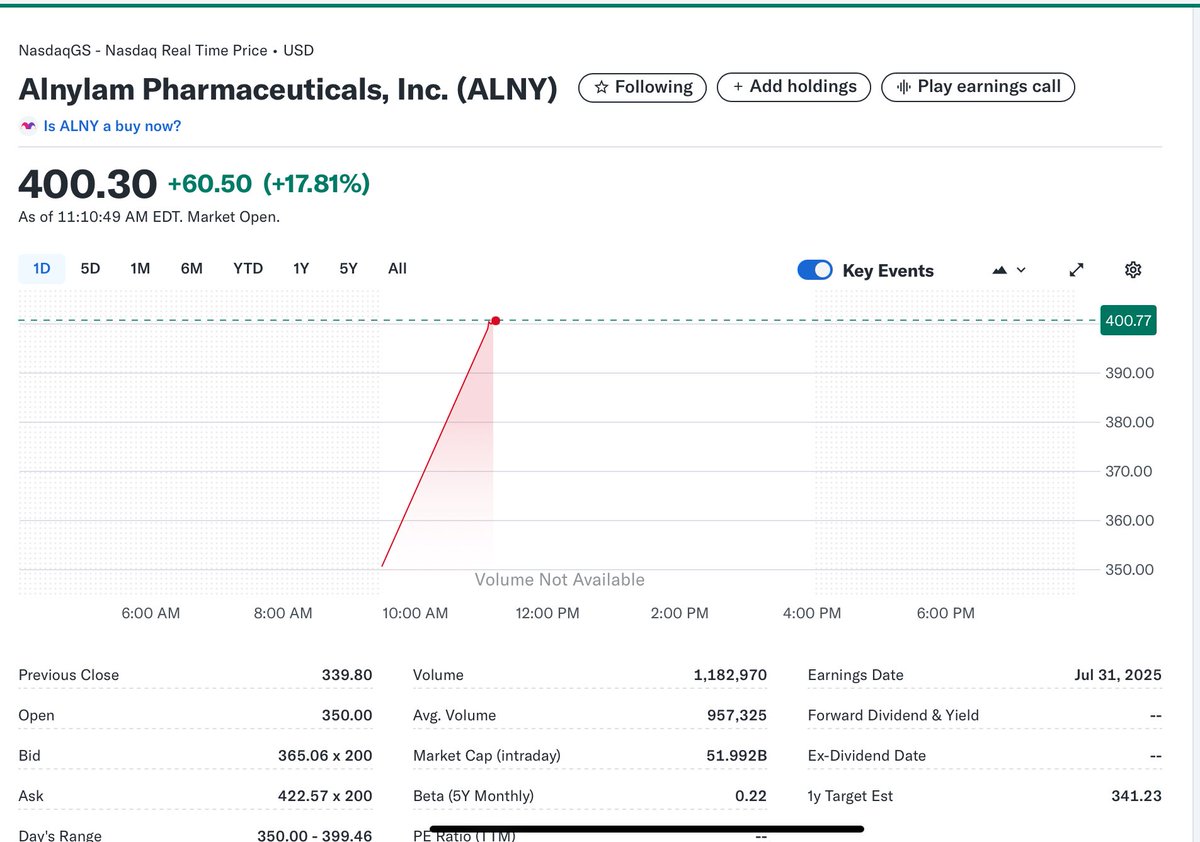Click the 12:00 PM axis label
The image size is (1200, 842).
pyautogui.click(x=547, y=613)
